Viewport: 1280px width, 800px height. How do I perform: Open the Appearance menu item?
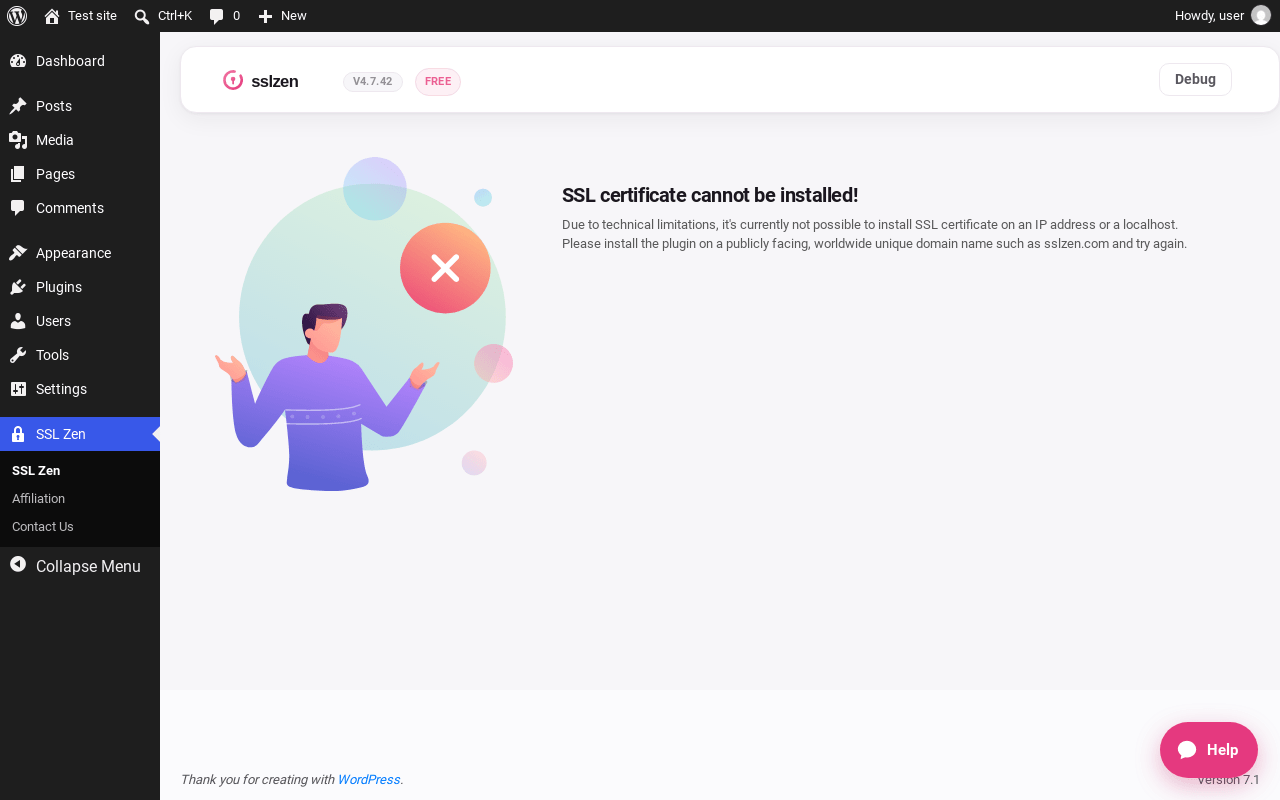coord(80,253)
